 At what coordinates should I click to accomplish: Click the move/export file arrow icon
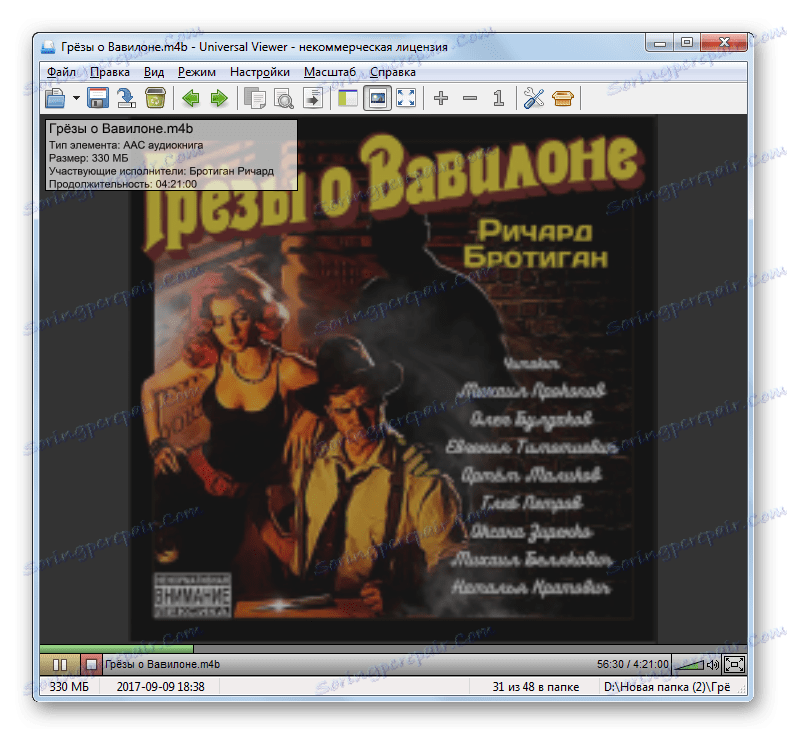coord(126,98)
